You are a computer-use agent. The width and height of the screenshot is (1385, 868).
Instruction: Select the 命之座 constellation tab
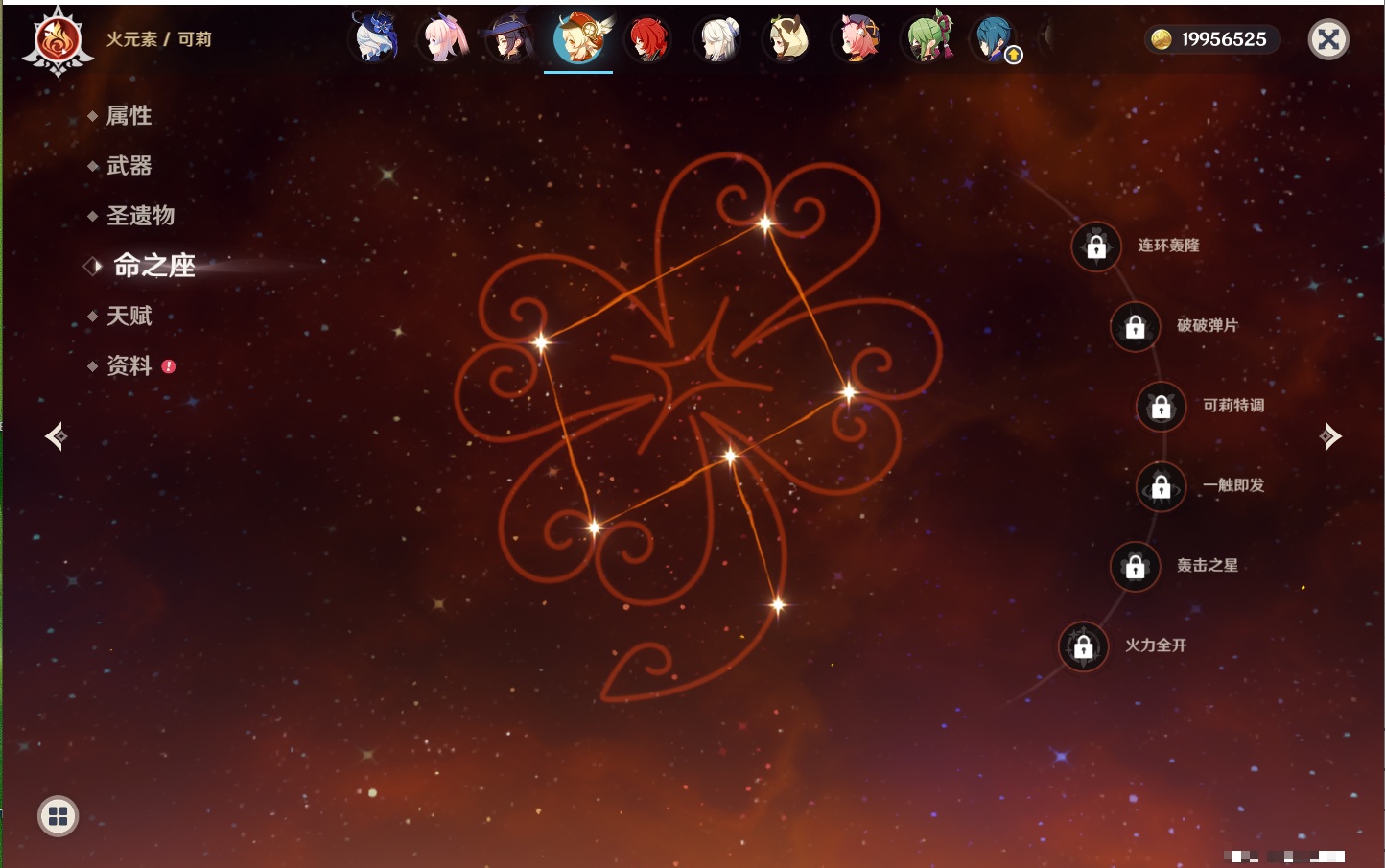[153, 266]
